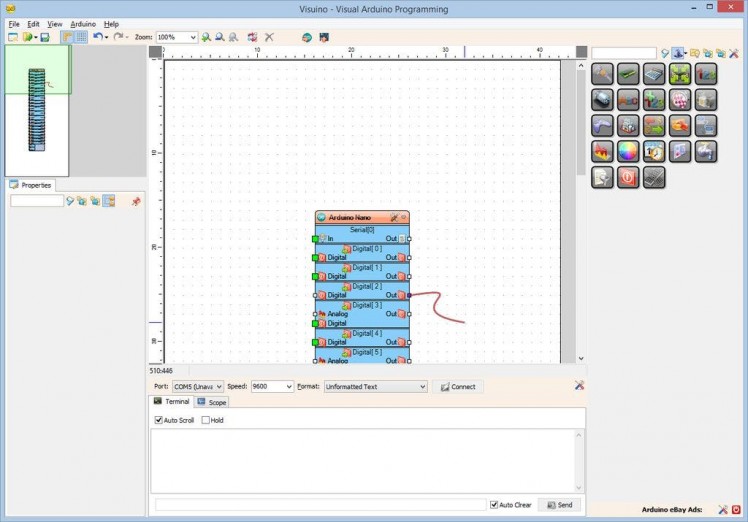This screenshot has height=522, width=748.
Task: Select the red power-button component category
Action: [628, 177]
